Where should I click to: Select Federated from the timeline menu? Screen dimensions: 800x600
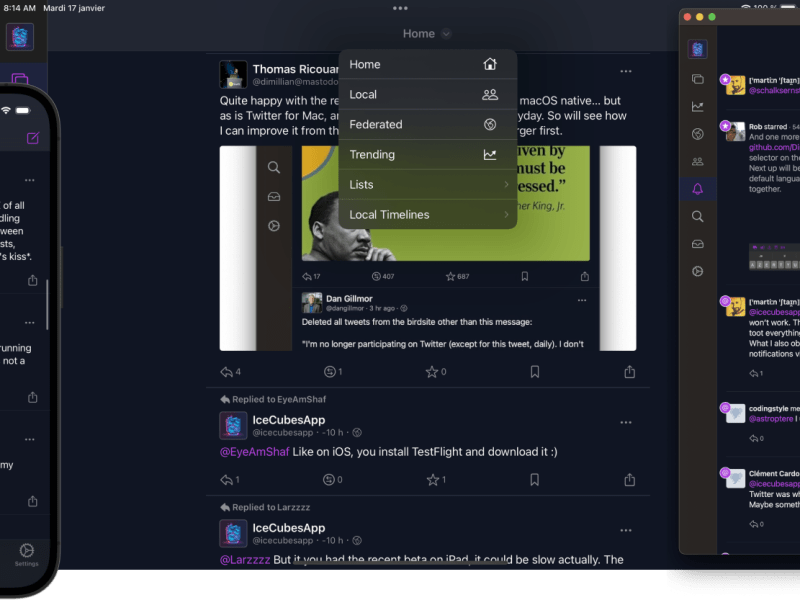tap(427, 125)
